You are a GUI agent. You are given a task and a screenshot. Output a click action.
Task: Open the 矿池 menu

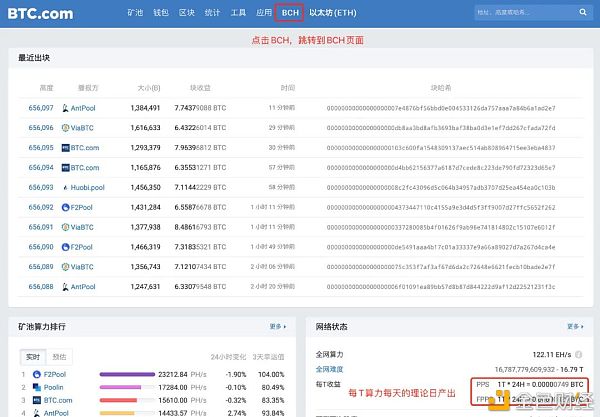(135, 13)
